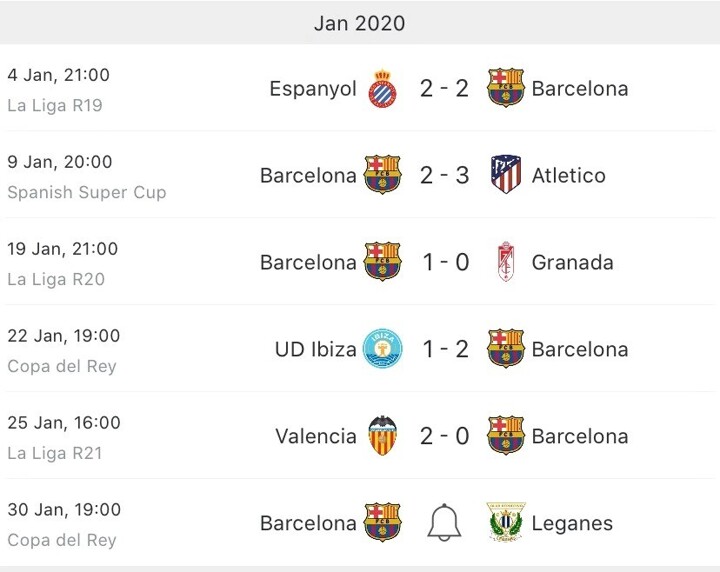Click the Valencia club crest
This screenshot has width=720, height=572.
382,436
